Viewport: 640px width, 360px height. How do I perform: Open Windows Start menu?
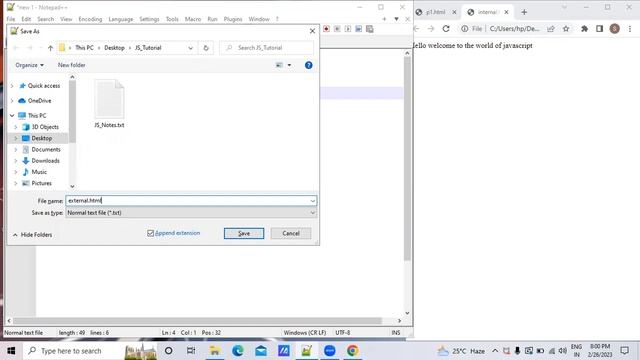coord(11,351)
